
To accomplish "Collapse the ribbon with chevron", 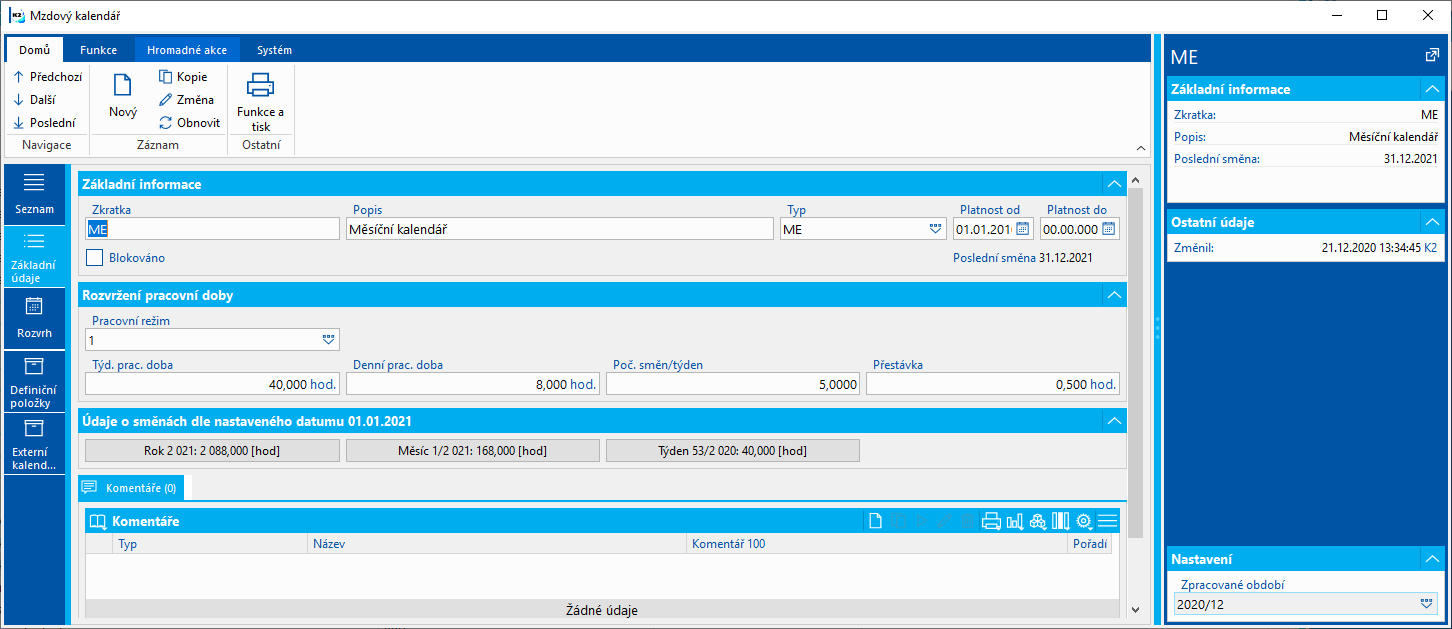I will click(1141, 147).
